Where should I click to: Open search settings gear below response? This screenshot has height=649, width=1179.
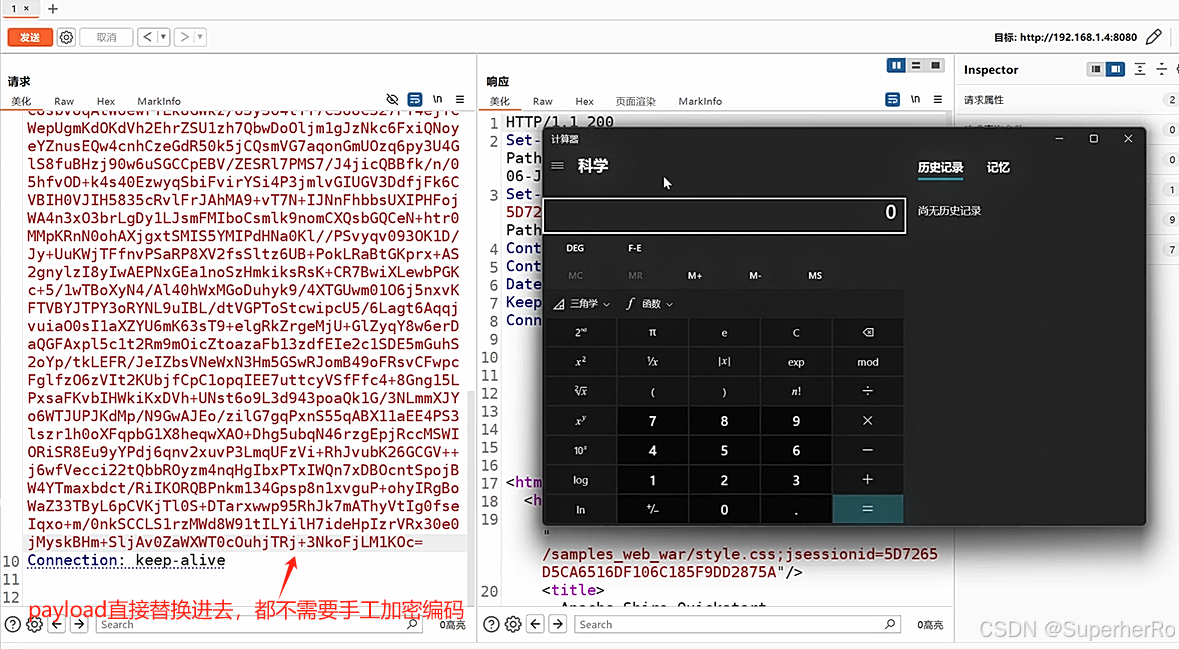coord(513,624)
